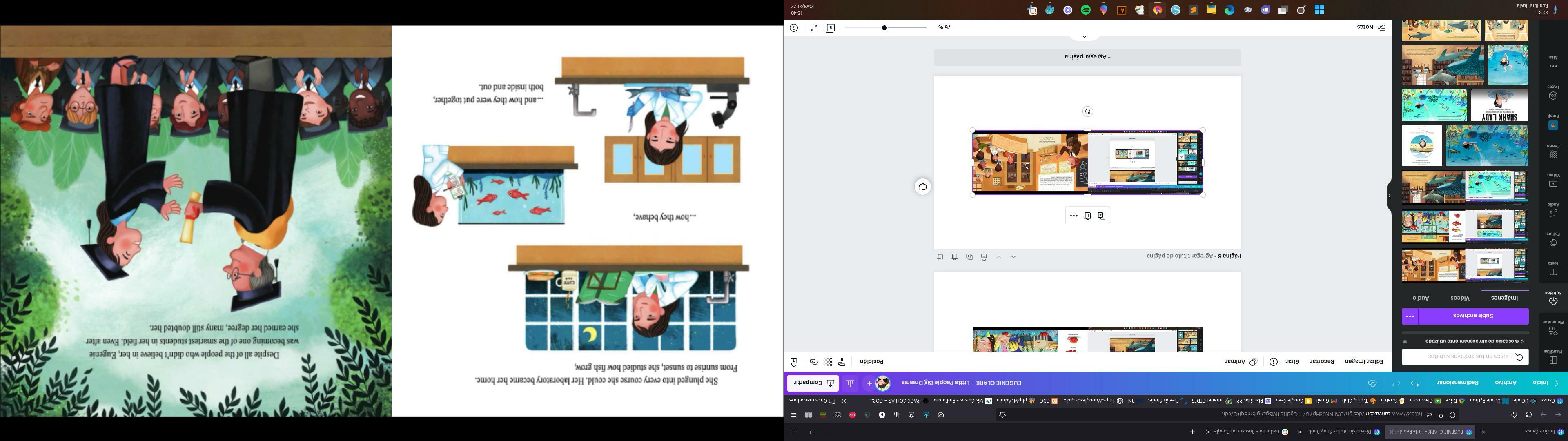The image size is (1568, 441).
Task: Open the Fondo sidebar icon
Action: tap(1553, 151)
